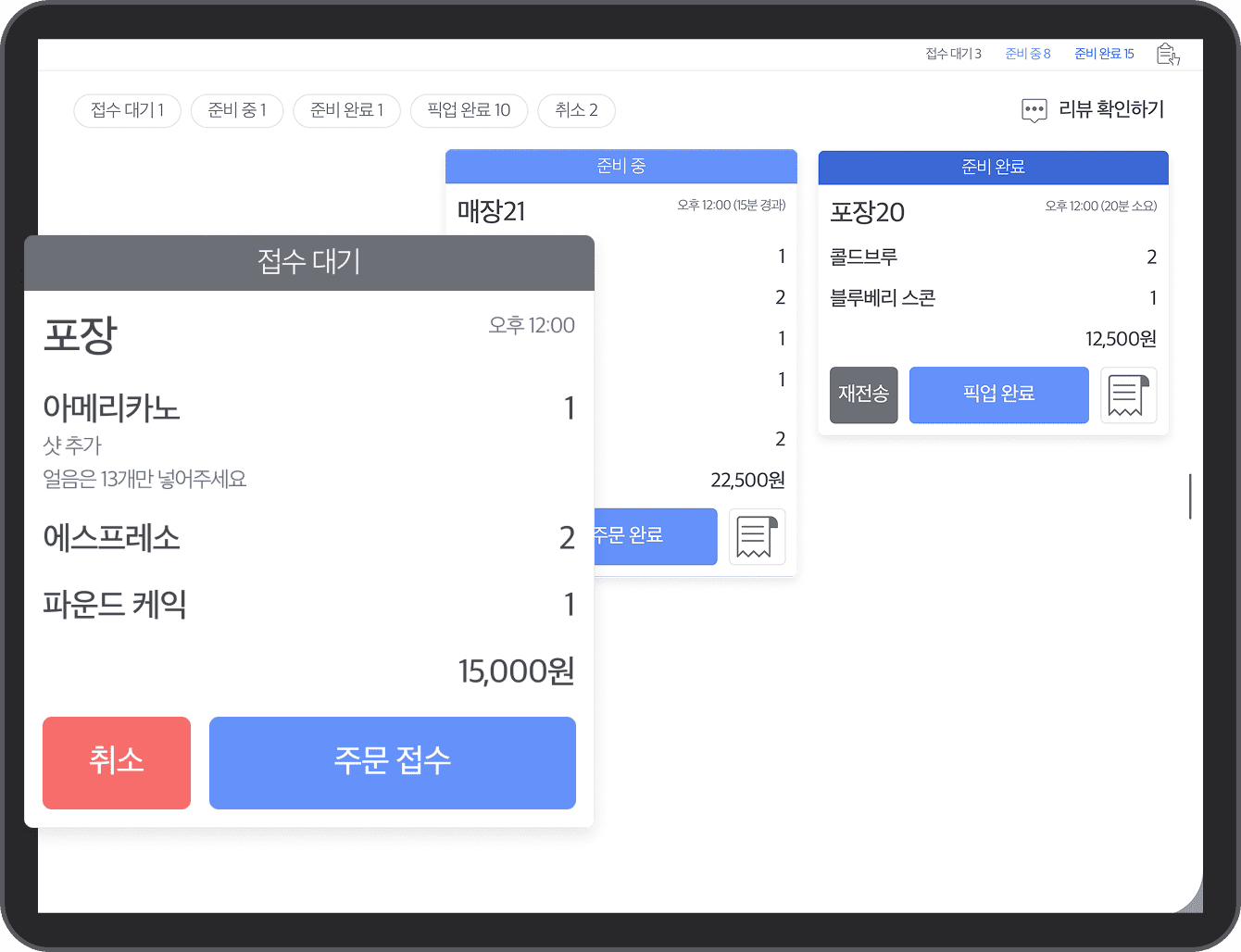Click the receipt icon on 매장21 card
The image size is (1241, 952).
tap(757, 536)
